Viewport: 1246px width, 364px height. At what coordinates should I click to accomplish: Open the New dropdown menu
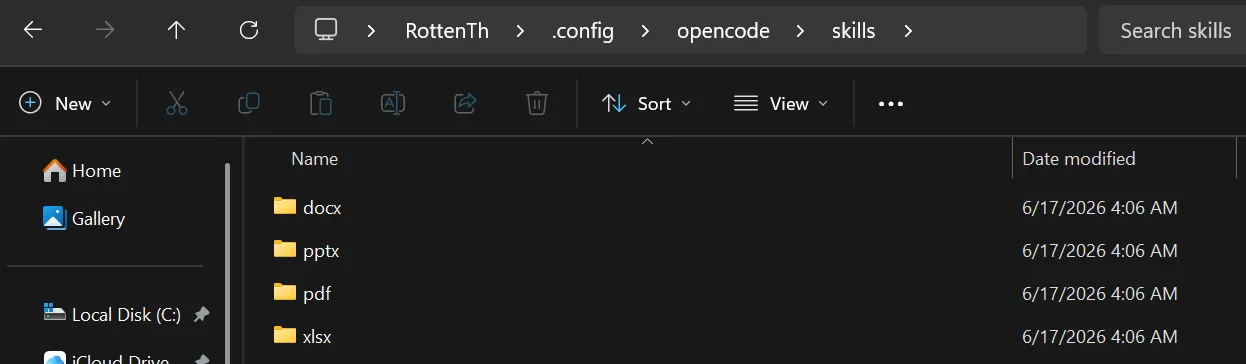[x=66, y=103]
